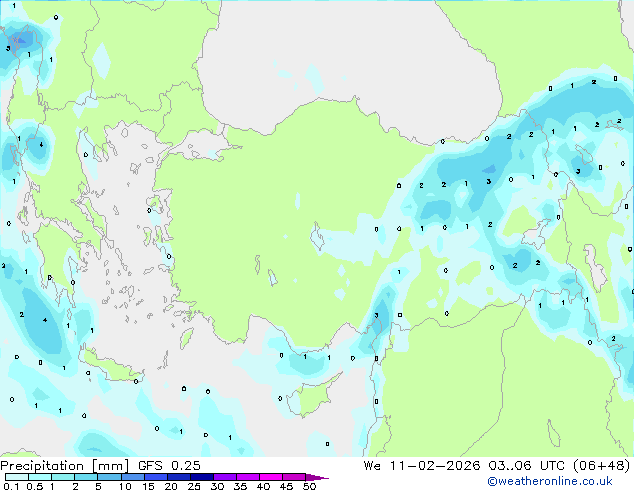Click the "(06+48)" forecast run text

coord(602,466)
